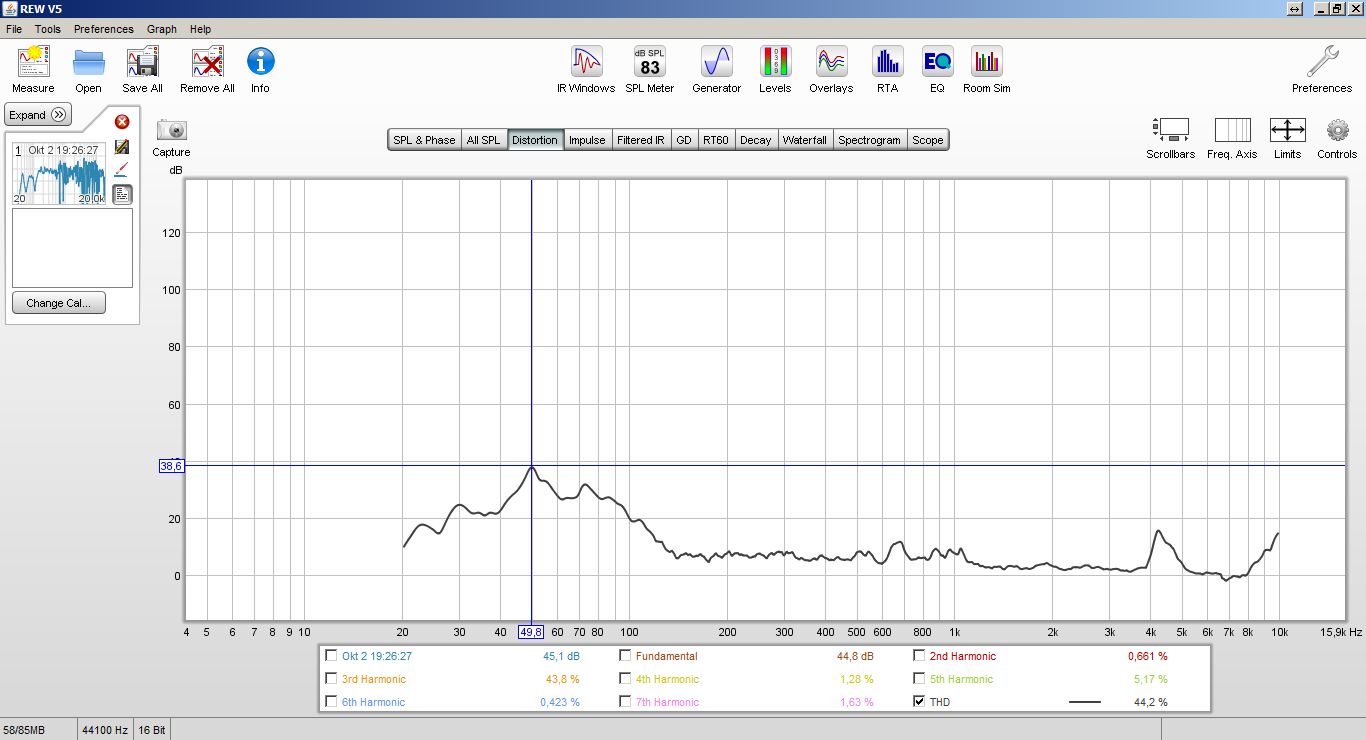Open graph Controls gear icon

point(1337,130)
